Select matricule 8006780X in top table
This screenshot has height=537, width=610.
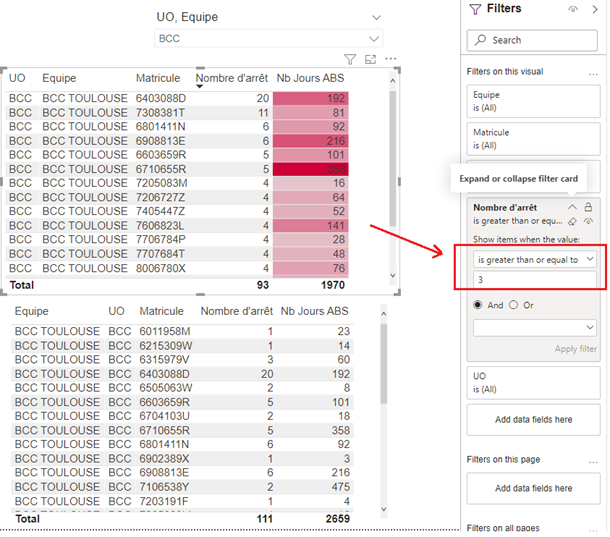[x=161, y=268]
